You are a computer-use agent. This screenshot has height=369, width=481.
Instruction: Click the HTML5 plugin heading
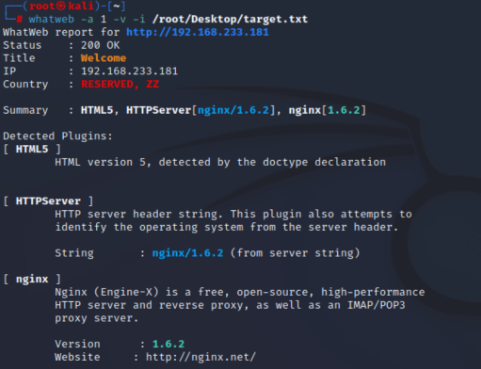pyautogui.click(x=32, y=149)
